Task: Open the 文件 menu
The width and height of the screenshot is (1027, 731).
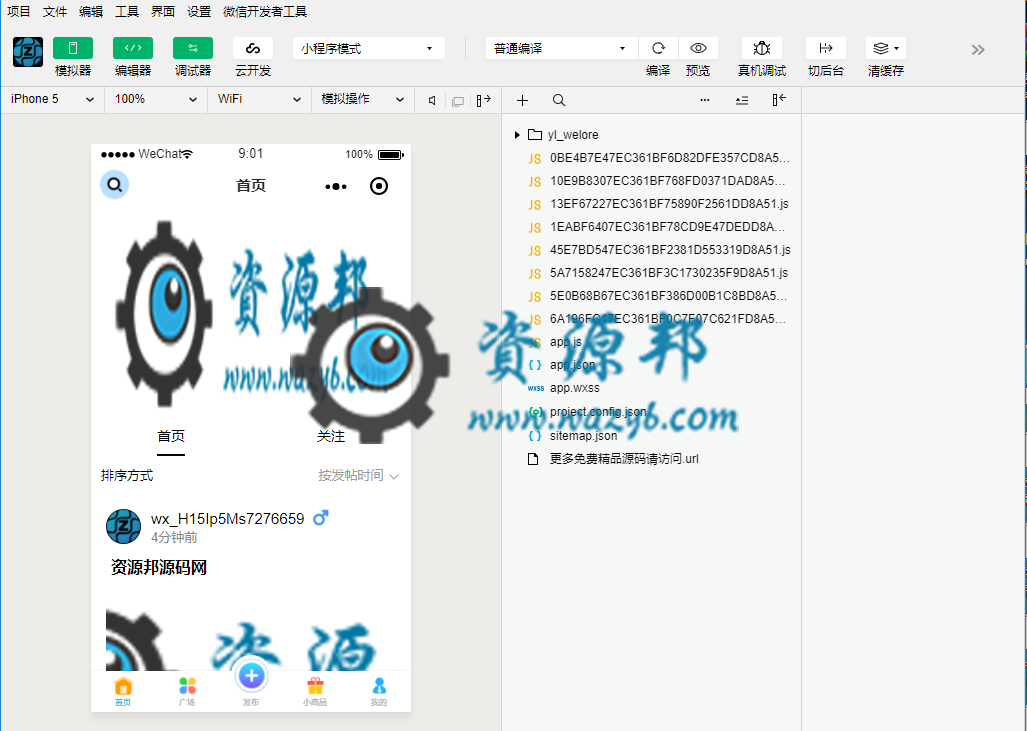Action: pyautogui.click(x=55, y=11)
